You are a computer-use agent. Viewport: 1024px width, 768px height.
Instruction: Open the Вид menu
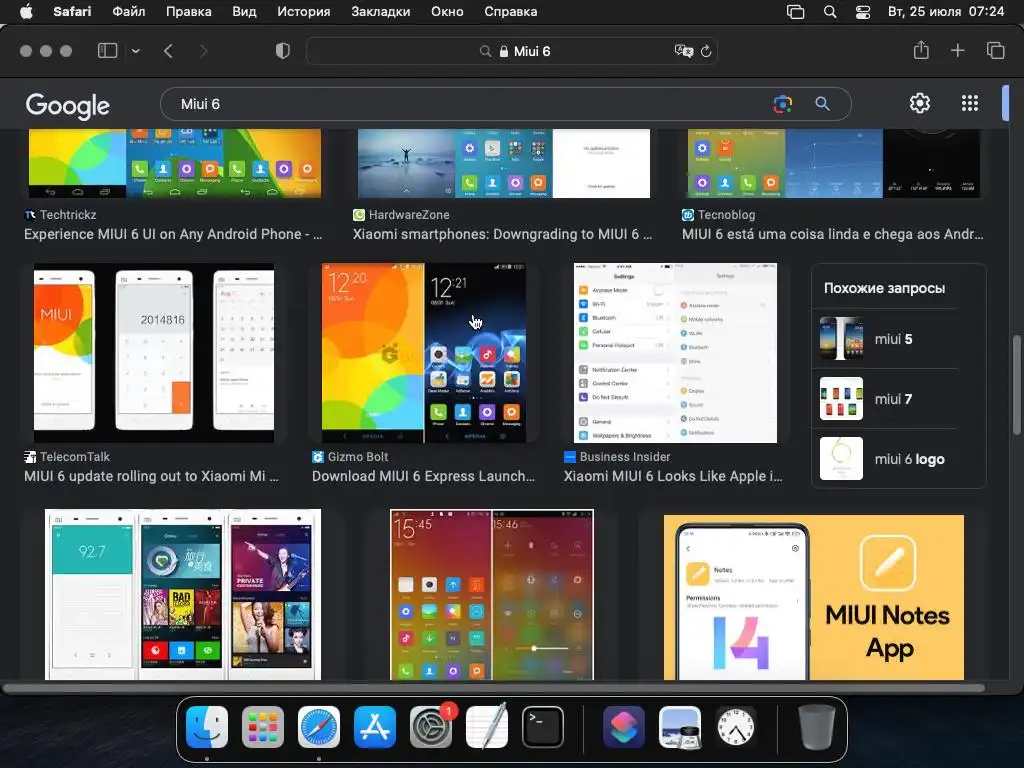pyautogui.click(x=244, y=12)
